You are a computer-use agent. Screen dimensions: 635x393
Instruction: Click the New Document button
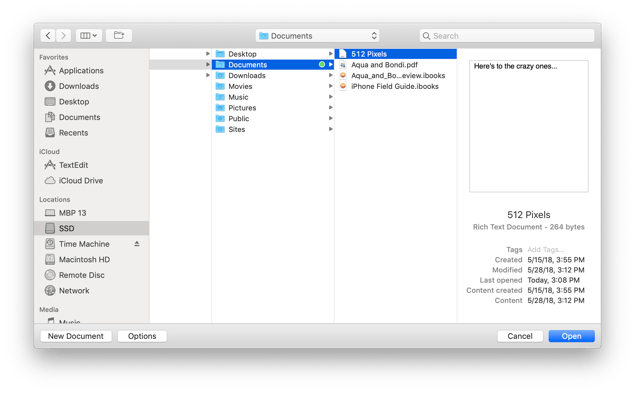coord(76,336)
